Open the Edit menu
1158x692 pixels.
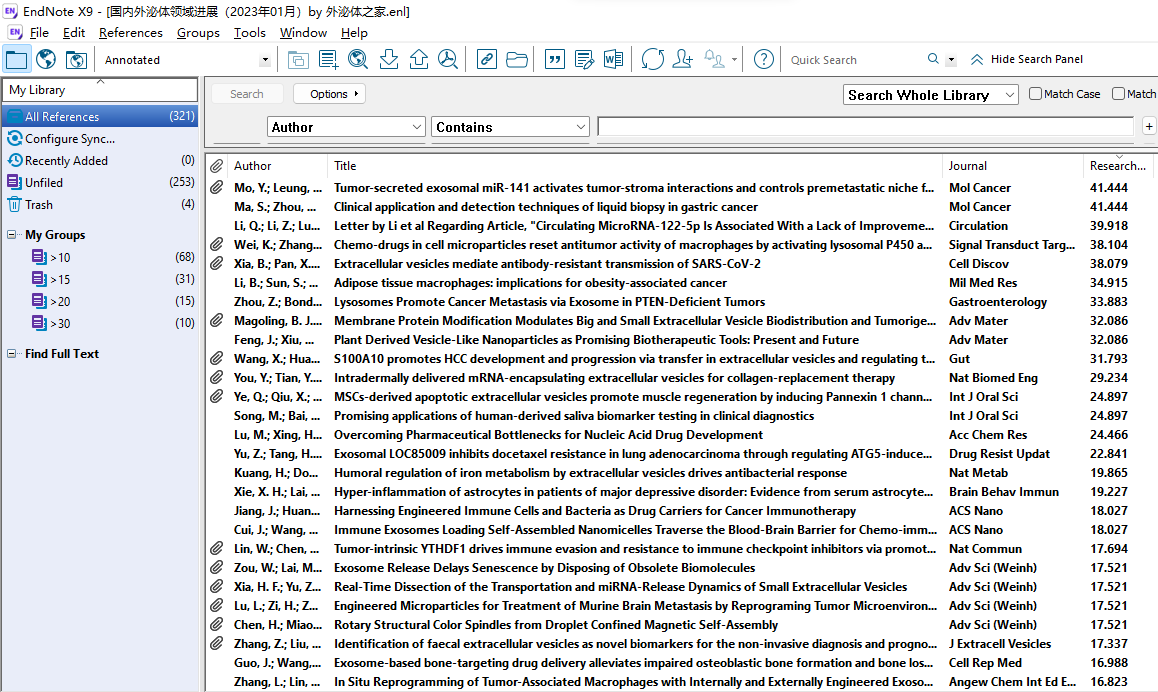tap(74, 32)
